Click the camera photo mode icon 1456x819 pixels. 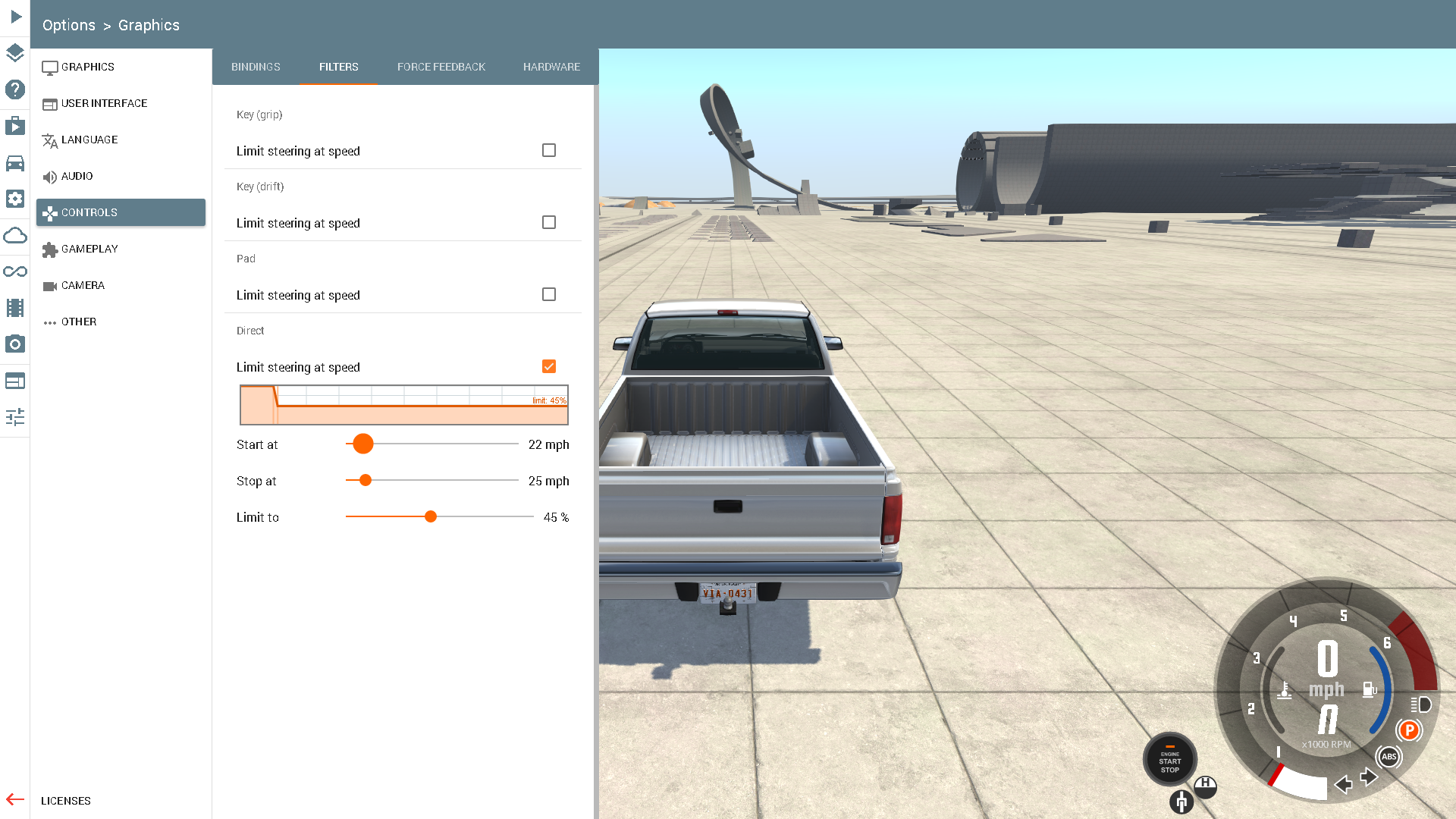point(15,344)
